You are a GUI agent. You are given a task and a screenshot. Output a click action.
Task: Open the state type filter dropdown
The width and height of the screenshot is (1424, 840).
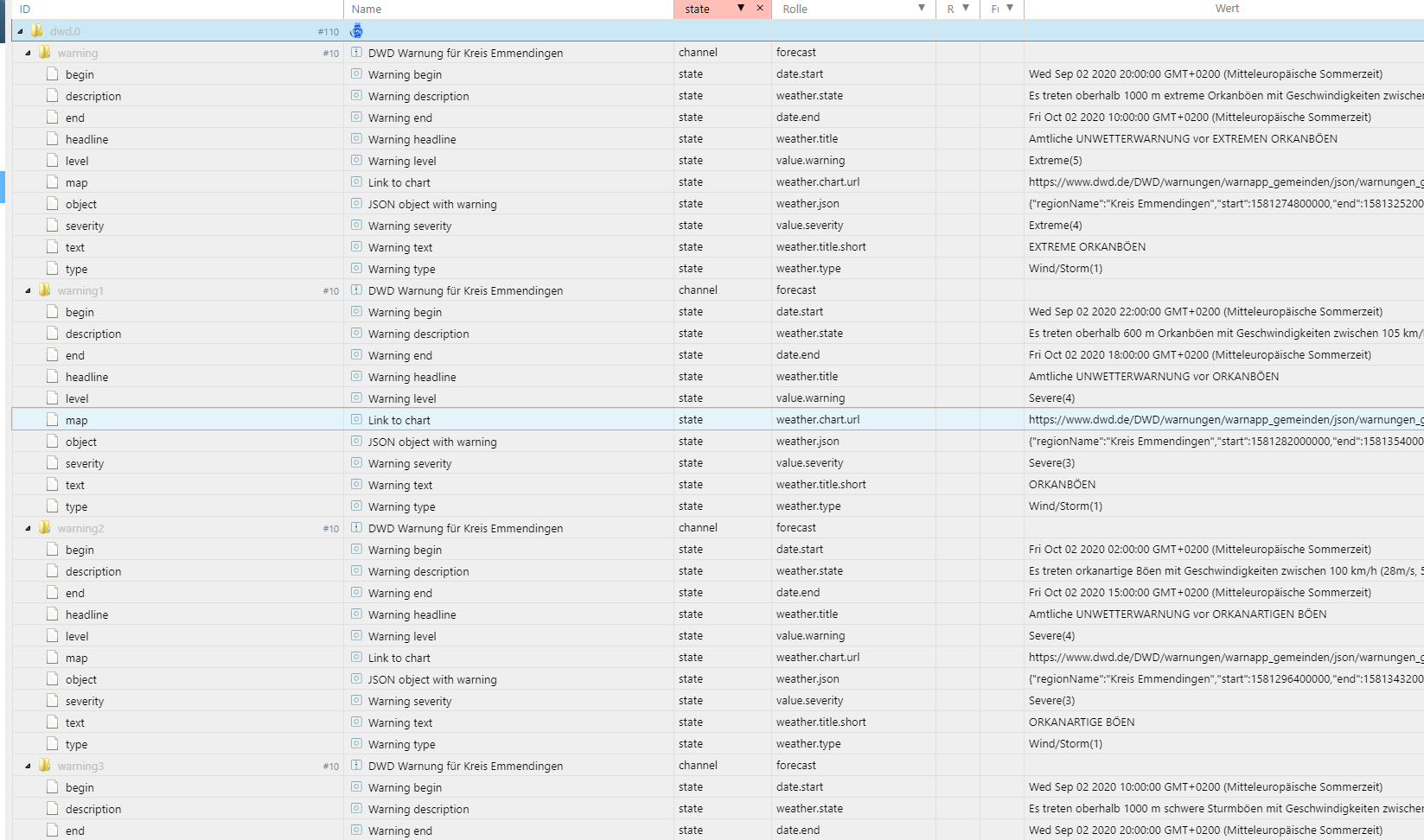pyautogui.click(x=741, y=8)
